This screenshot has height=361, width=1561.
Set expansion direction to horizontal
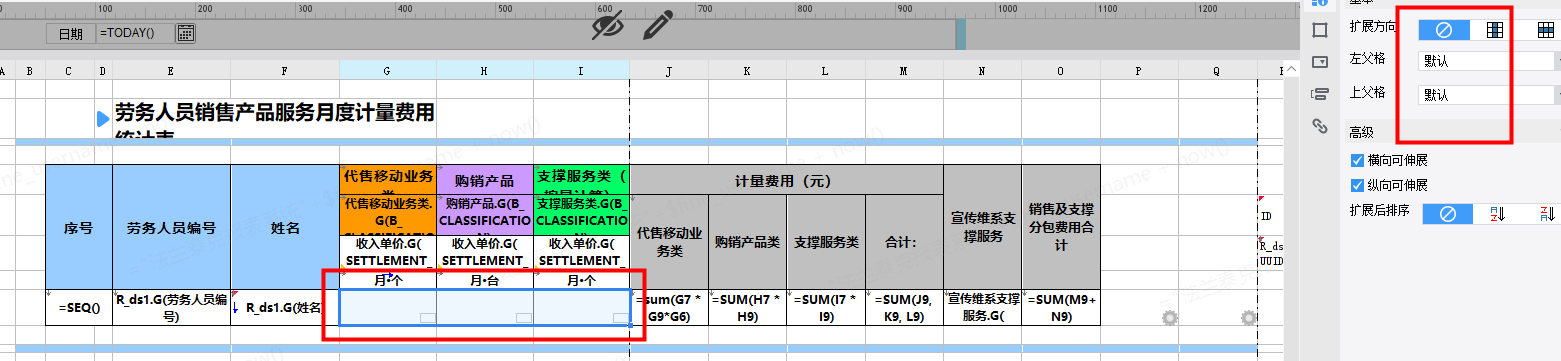[1545, 29]
